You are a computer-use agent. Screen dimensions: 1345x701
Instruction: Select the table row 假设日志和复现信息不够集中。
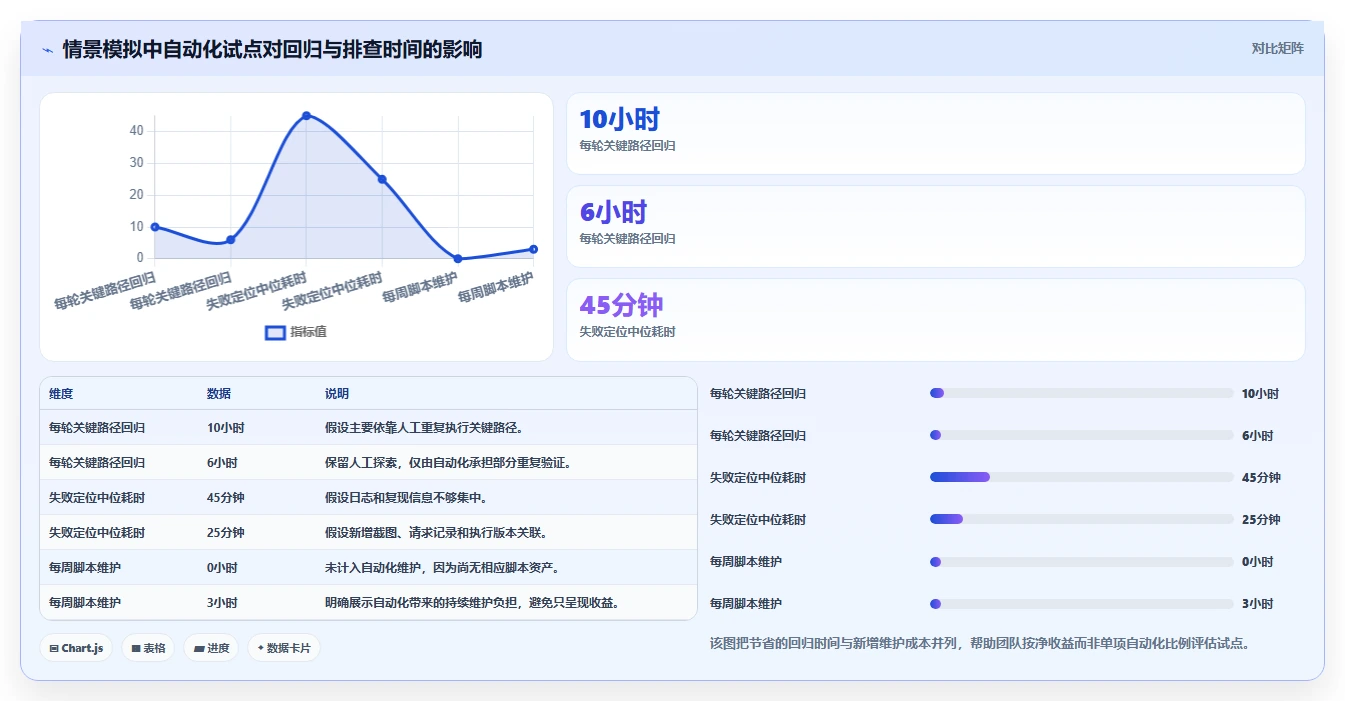pos(368,498)
